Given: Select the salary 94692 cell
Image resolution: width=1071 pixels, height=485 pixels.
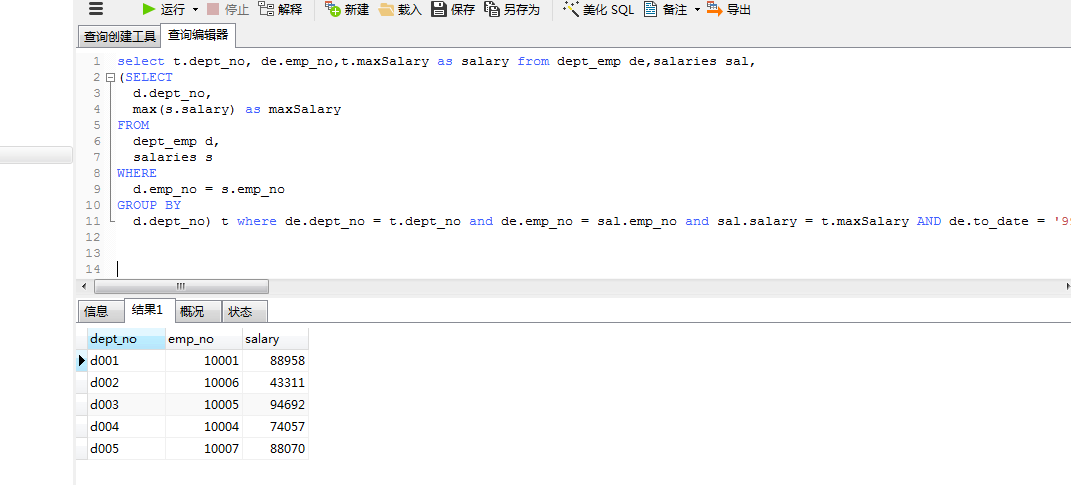Looking at the screenshot, I should [275, 404].
